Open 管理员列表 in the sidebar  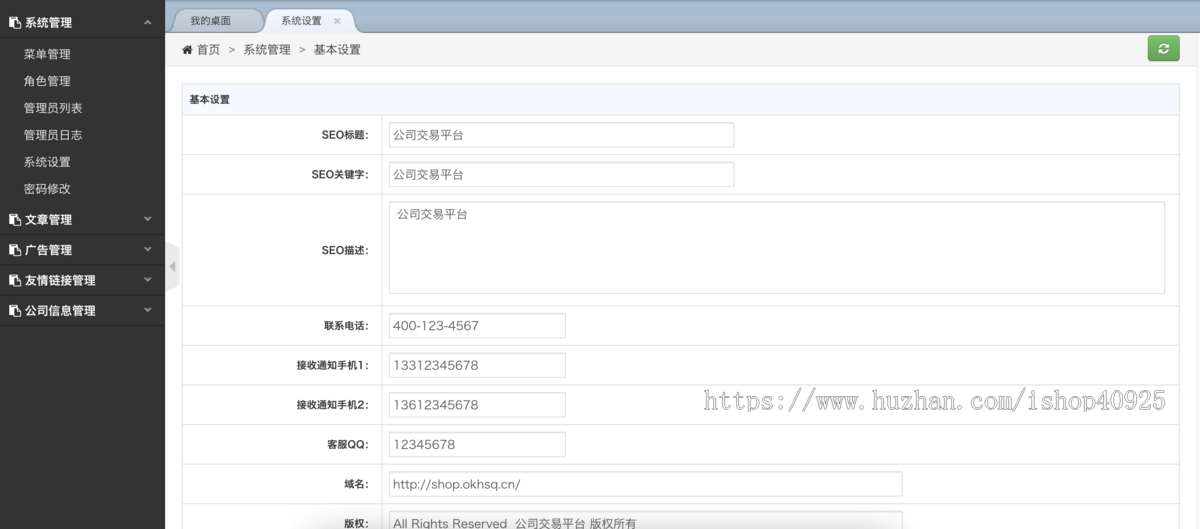click(x=53, y=108)
